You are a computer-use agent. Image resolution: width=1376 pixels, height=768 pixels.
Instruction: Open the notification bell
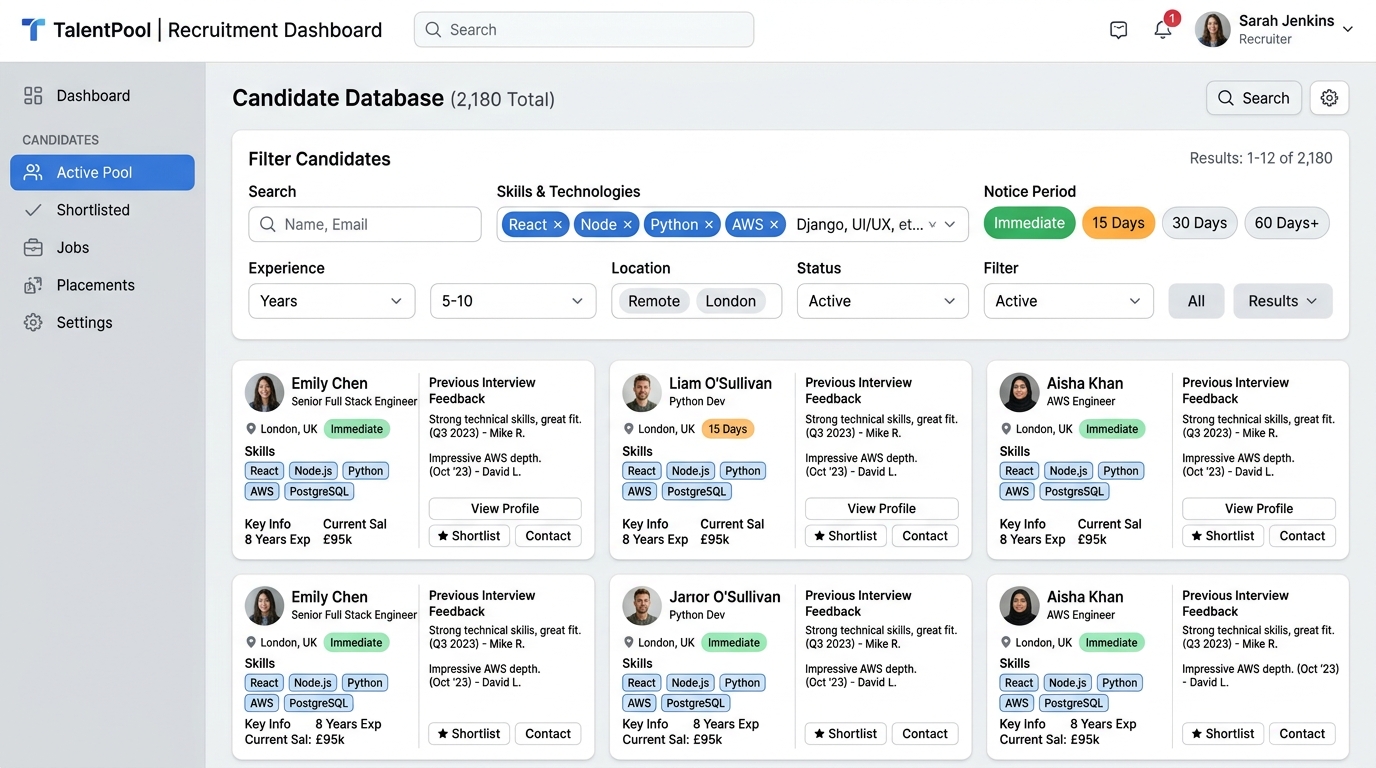(1163, 29)
